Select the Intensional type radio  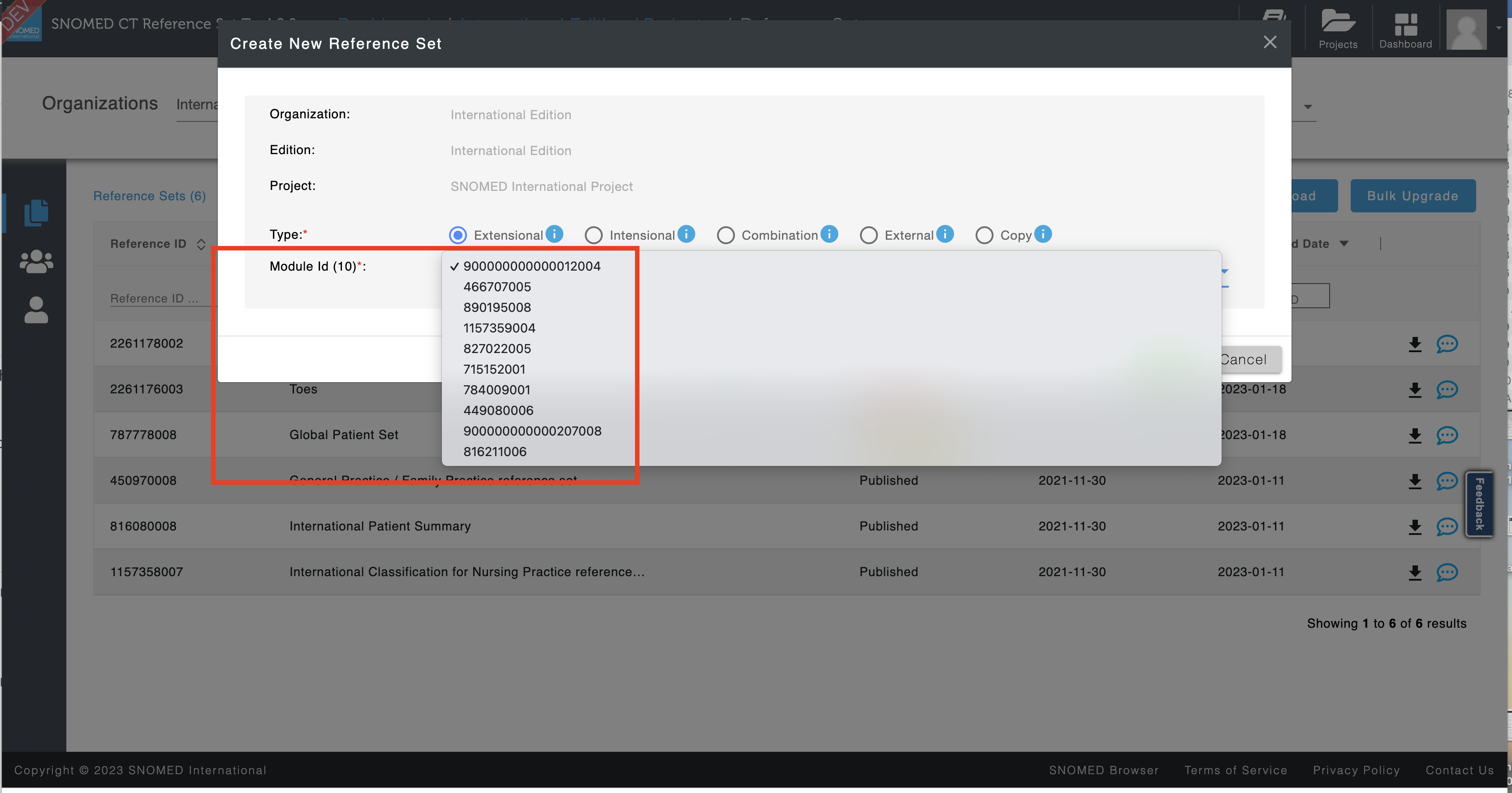coord(593,235)
